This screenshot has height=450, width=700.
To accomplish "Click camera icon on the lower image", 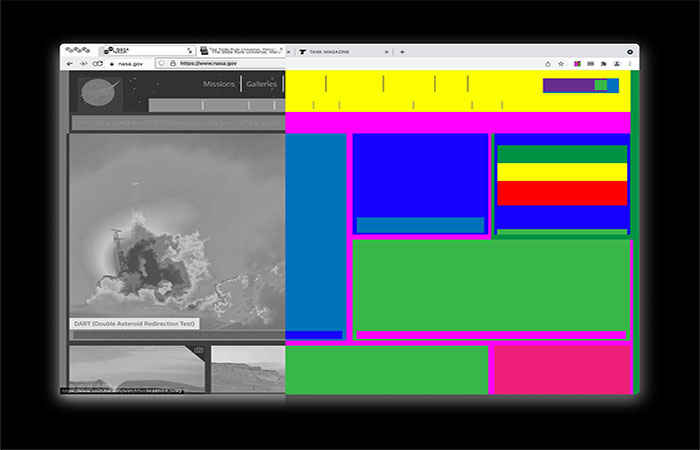I will pos(198,351).
